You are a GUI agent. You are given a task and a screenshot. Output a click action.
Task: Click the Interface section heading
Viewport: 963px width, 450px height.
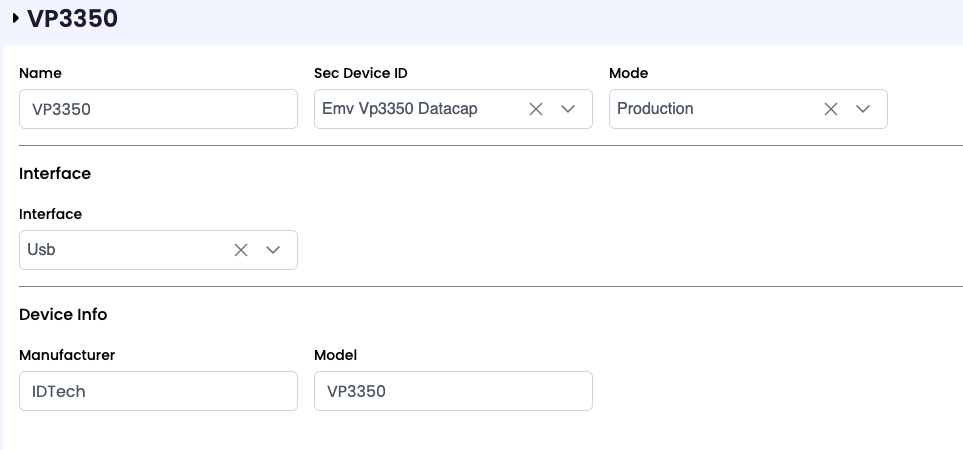tap(55, 173)
